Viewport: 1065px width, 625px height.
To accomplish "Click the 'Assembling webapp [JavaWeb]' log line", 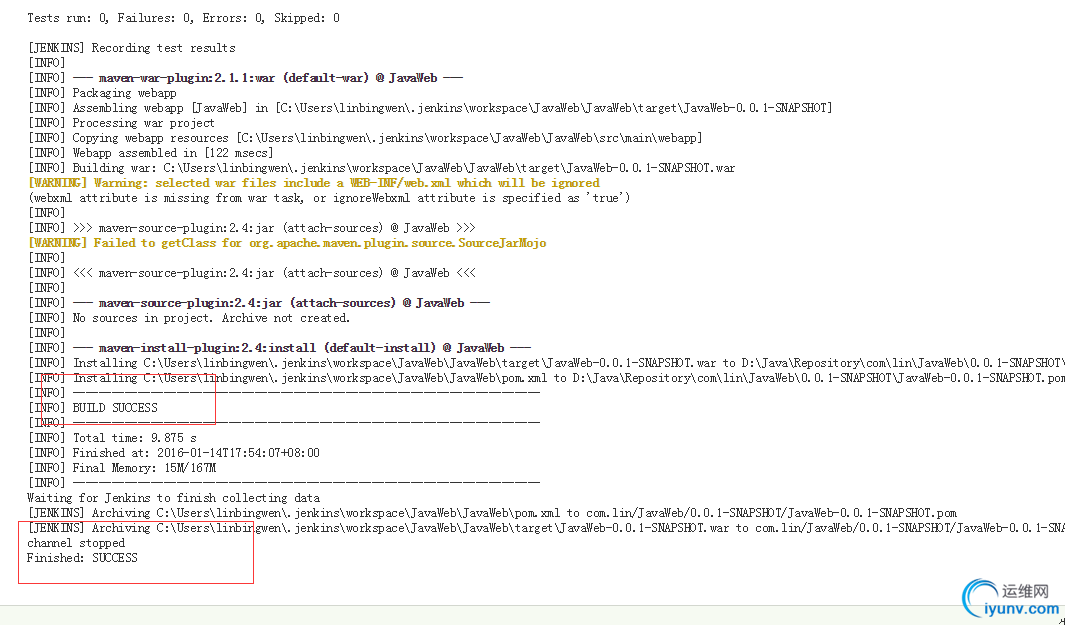I will pyautogui.click(x=430, y=108).
